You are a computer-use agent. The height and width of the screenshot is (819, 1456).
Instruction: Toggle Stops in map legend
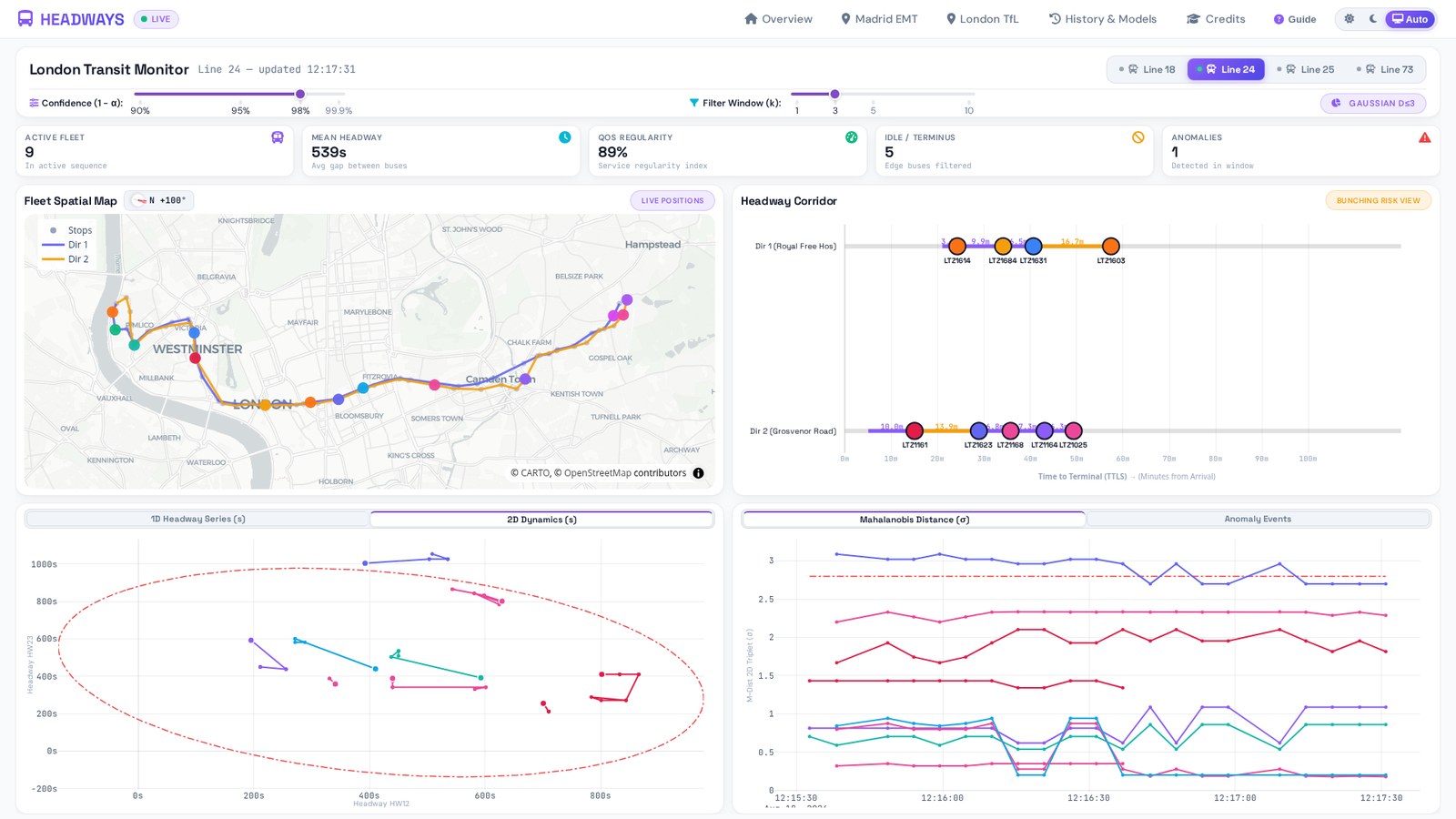click(68, 230)
